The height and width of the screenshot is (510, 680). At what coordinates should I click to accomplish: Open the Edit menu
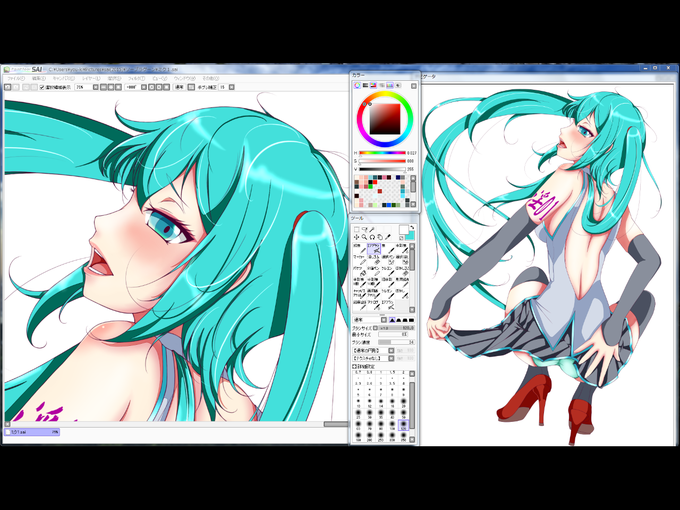pyautogui.click(x=39, y=78)
